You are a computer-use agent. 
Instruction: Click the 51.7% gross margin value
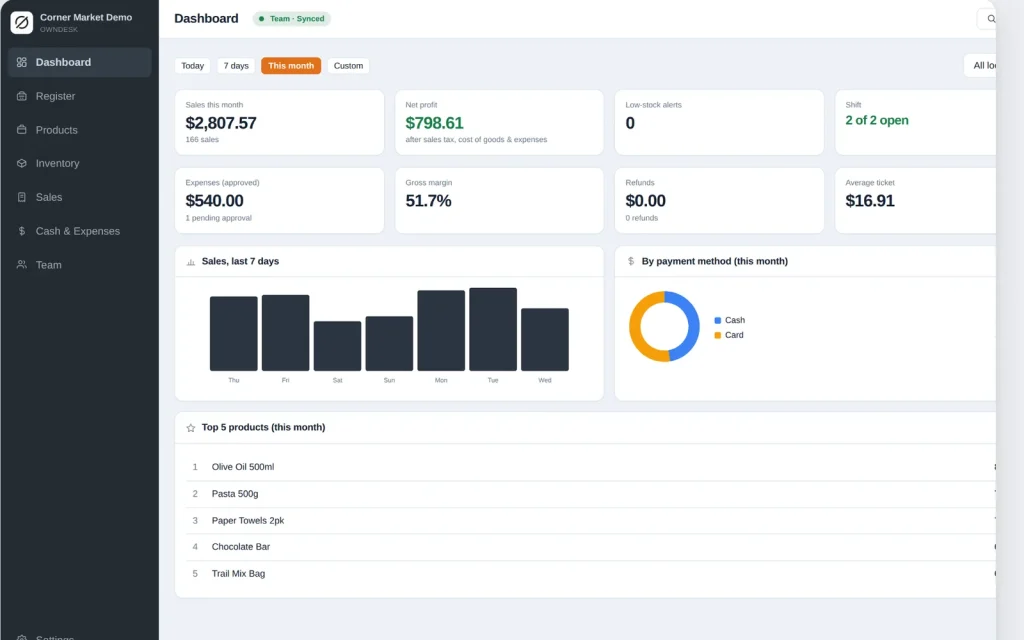click(428, 200)
